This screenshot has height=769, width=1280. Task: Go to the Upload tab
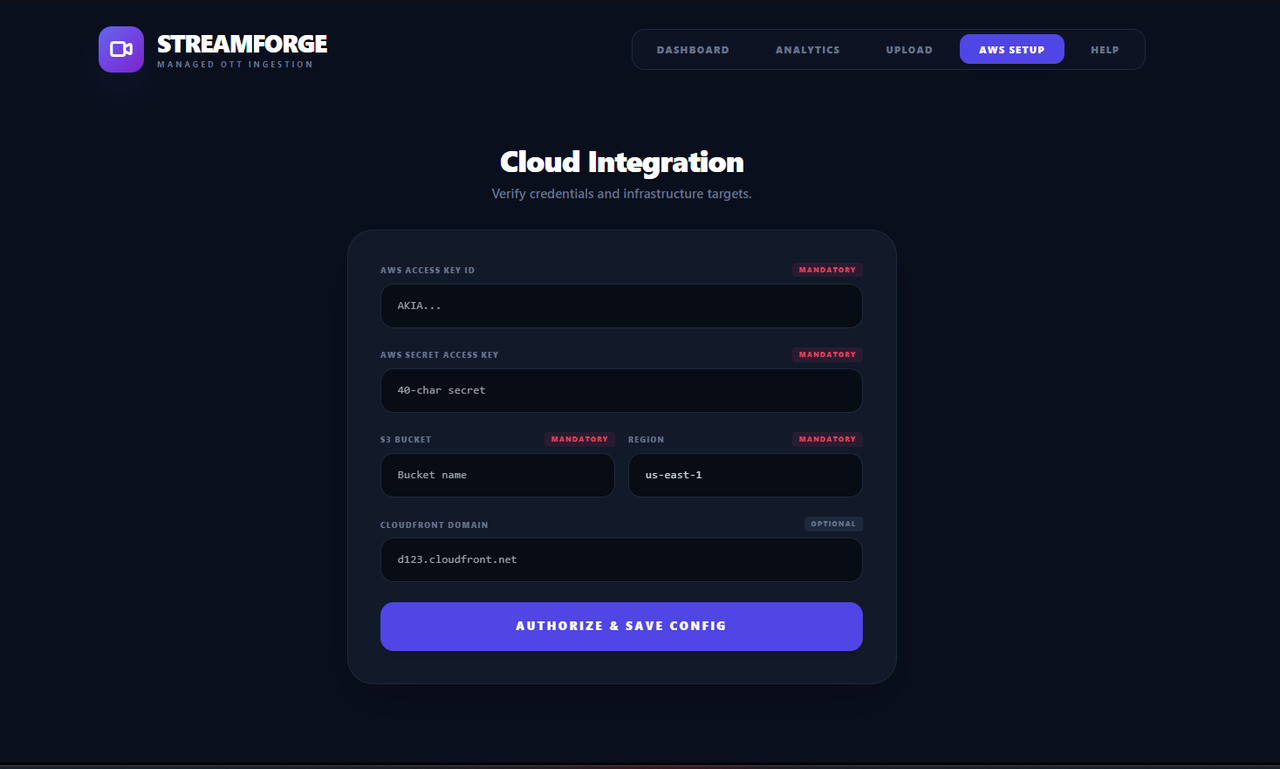pos(909,50)
